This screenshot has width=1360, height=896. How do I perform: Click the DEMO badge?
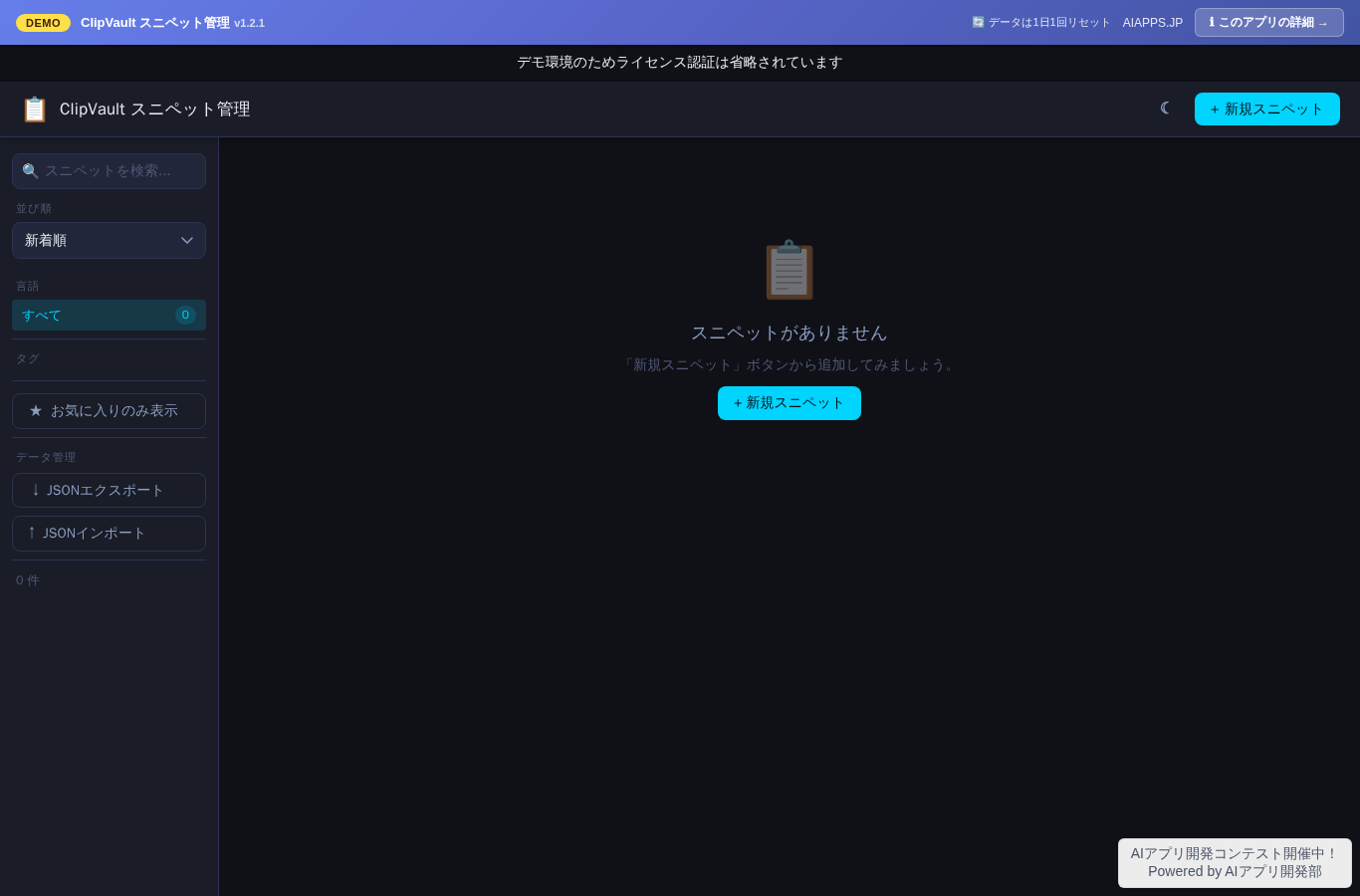coord(43,23)
